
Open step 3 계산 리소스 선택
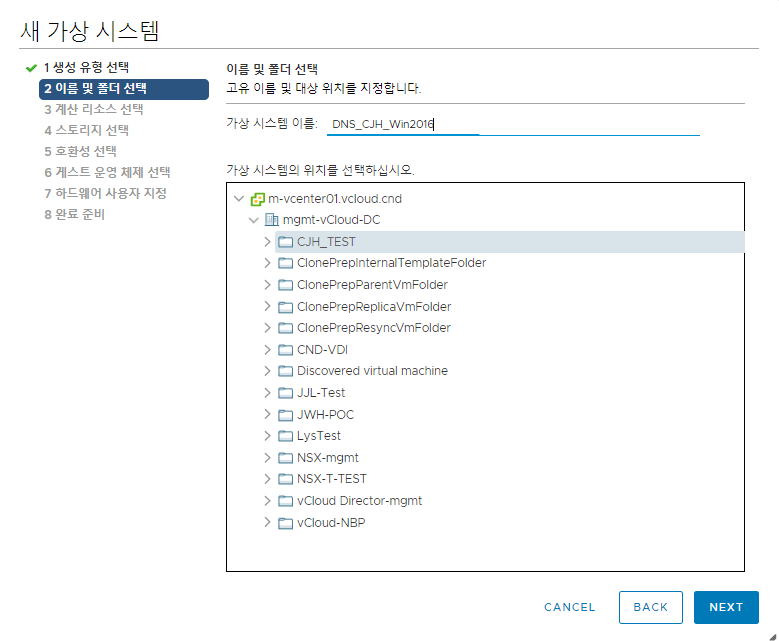94,109
